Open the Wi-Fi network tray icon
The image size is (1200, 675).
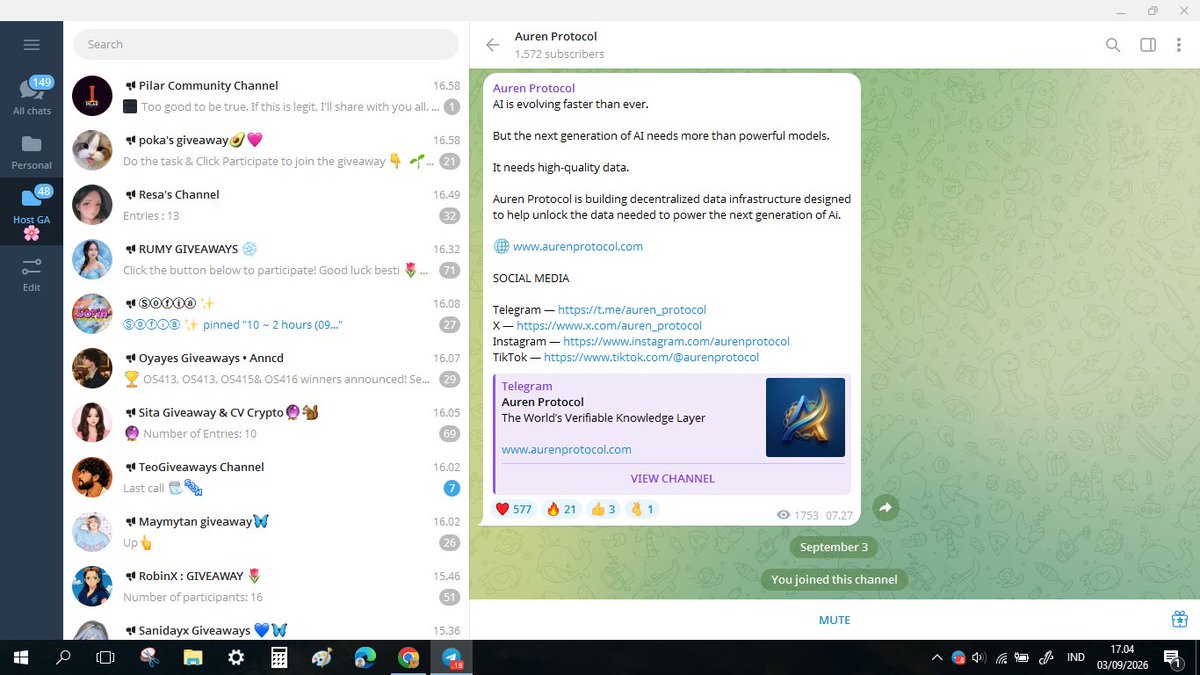1001,658
